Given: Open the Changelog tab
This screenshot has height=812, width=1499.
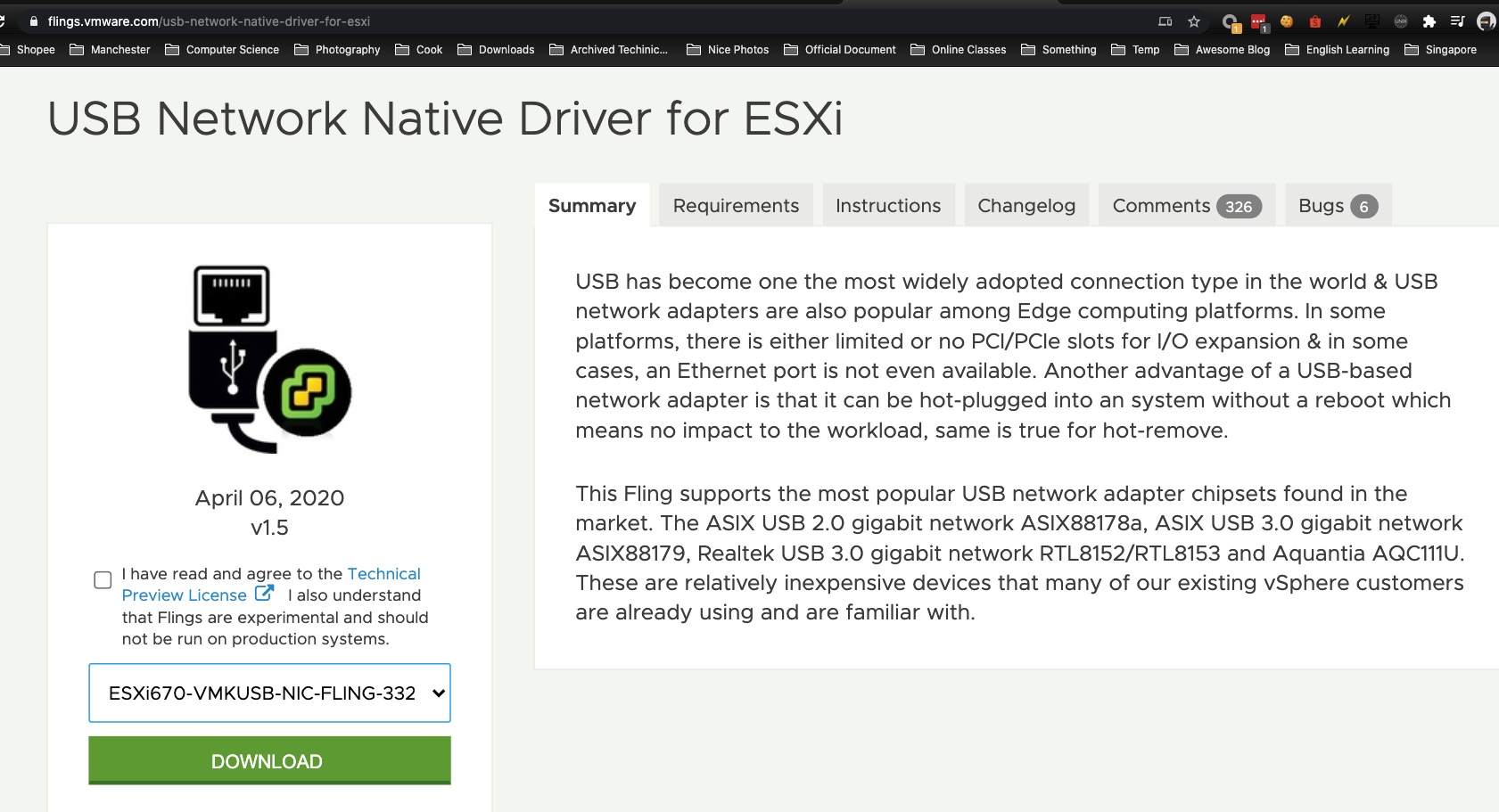Looking at the screenshot, I should point(1026,205).
